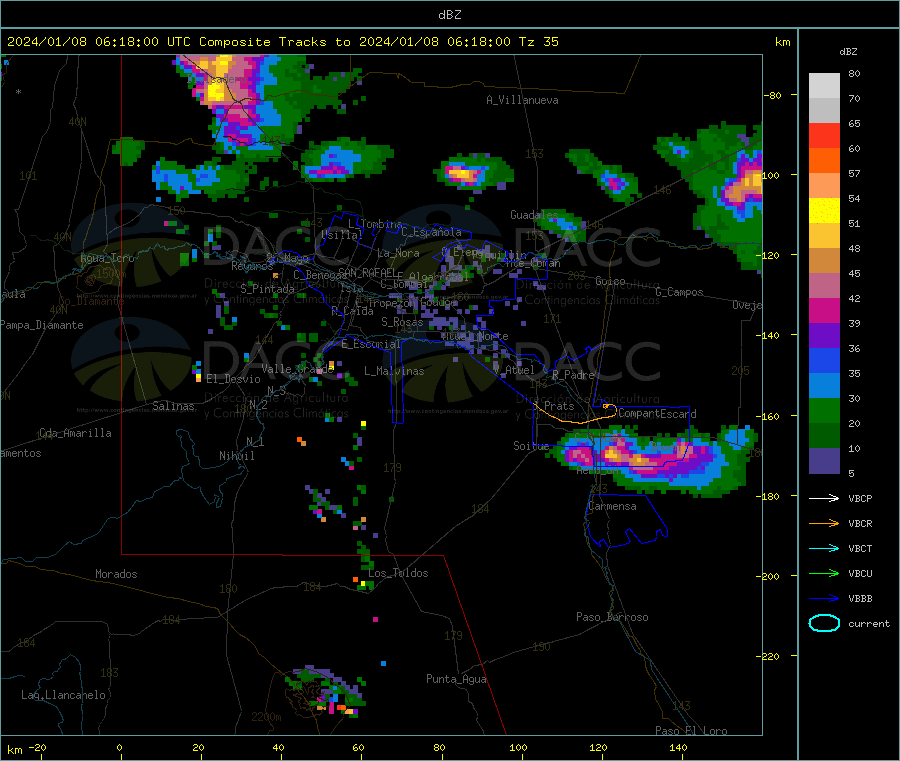
Task: Click the S_Rosas map label
Action: click(402, 322)
